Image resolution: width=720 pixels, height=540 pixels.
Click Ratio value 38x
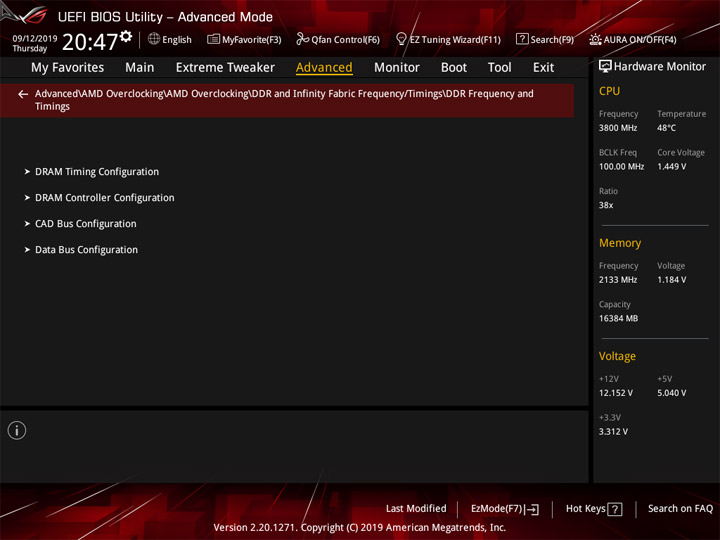[x=606, y=205]
